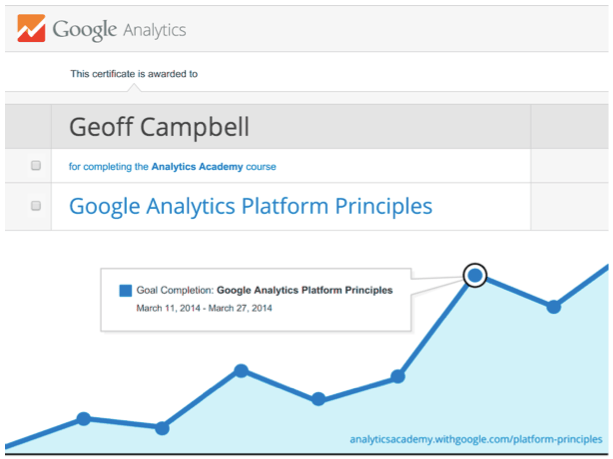The width and height of the screenshot is (613, 459).
Task: Select the data point just before the circled peak
Action: tap(398, 376)
